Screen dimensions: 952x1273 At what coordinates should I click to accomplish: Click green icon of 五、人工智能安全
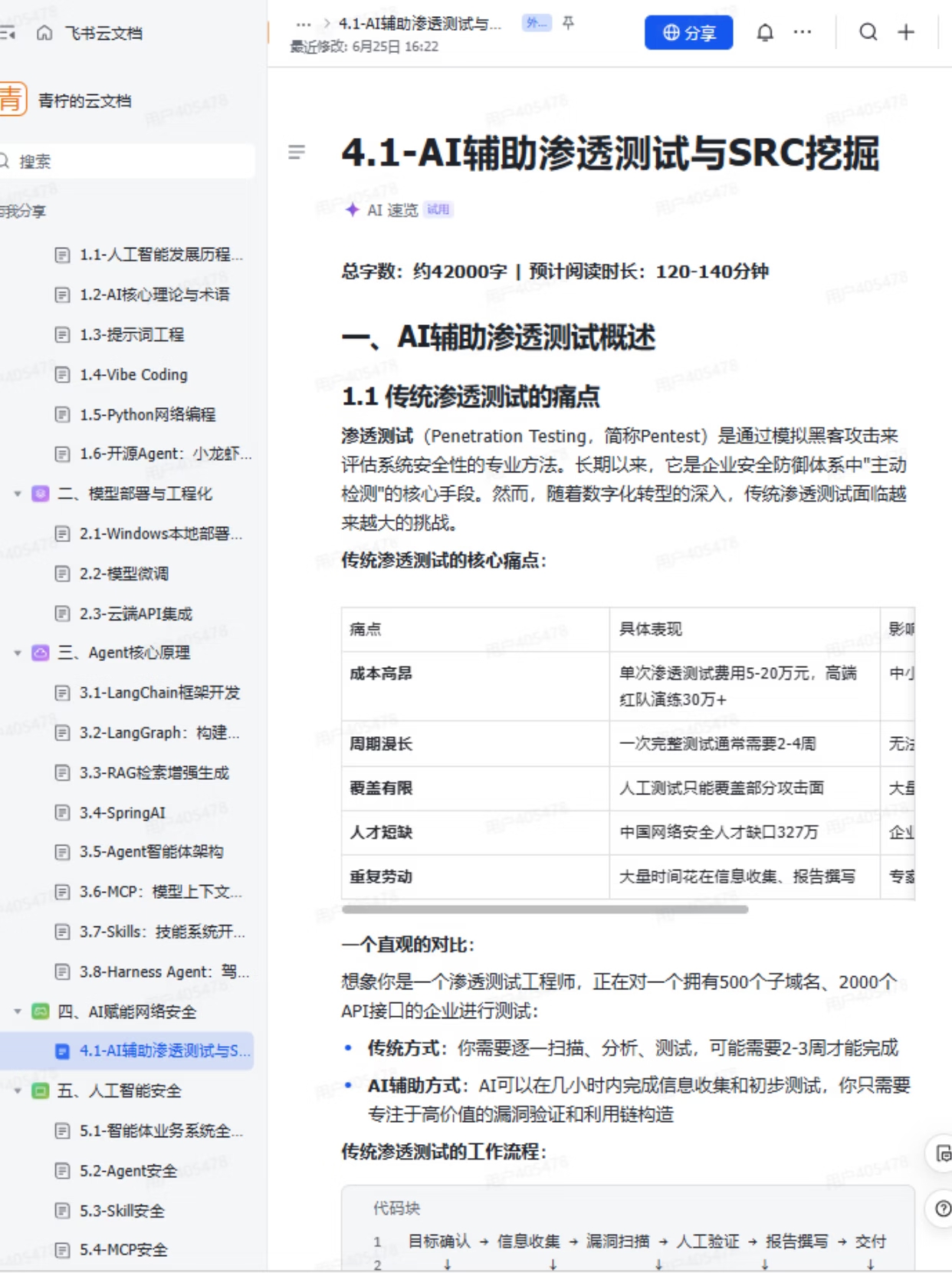(x=41, y=1090)
